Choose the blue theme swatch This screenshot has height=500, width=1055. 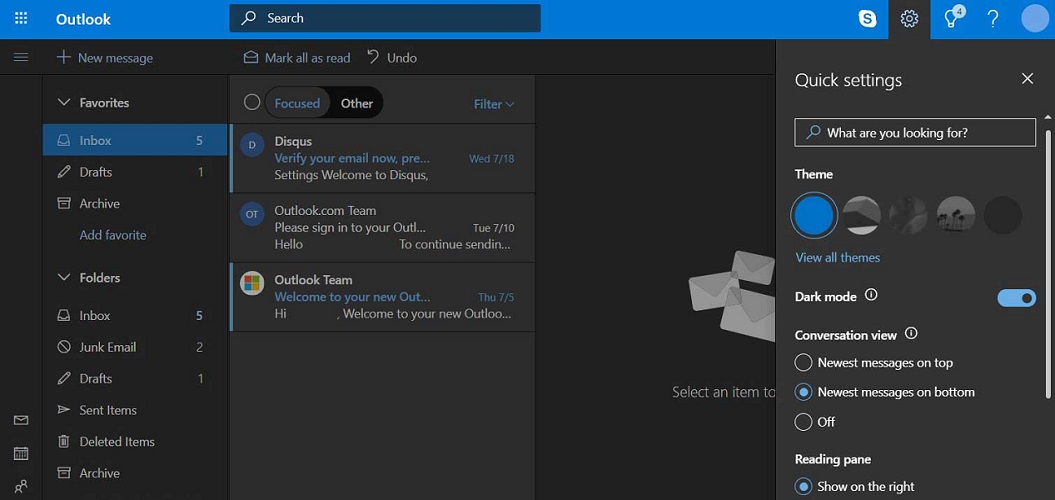(x=814, y=215)
